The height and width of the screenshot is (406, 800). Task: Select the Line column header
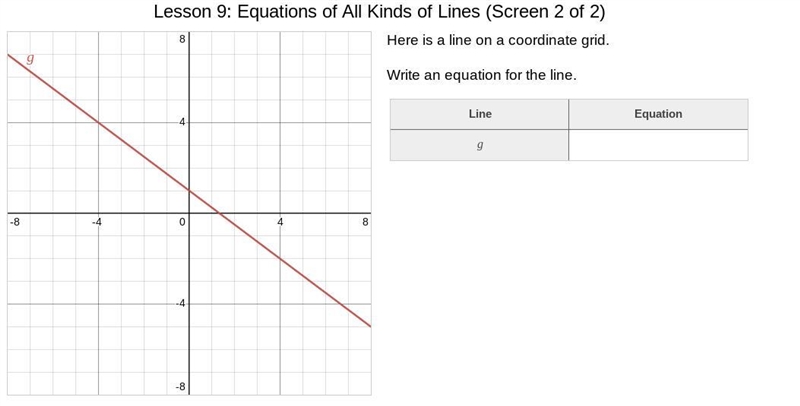[x=480, y=114]
